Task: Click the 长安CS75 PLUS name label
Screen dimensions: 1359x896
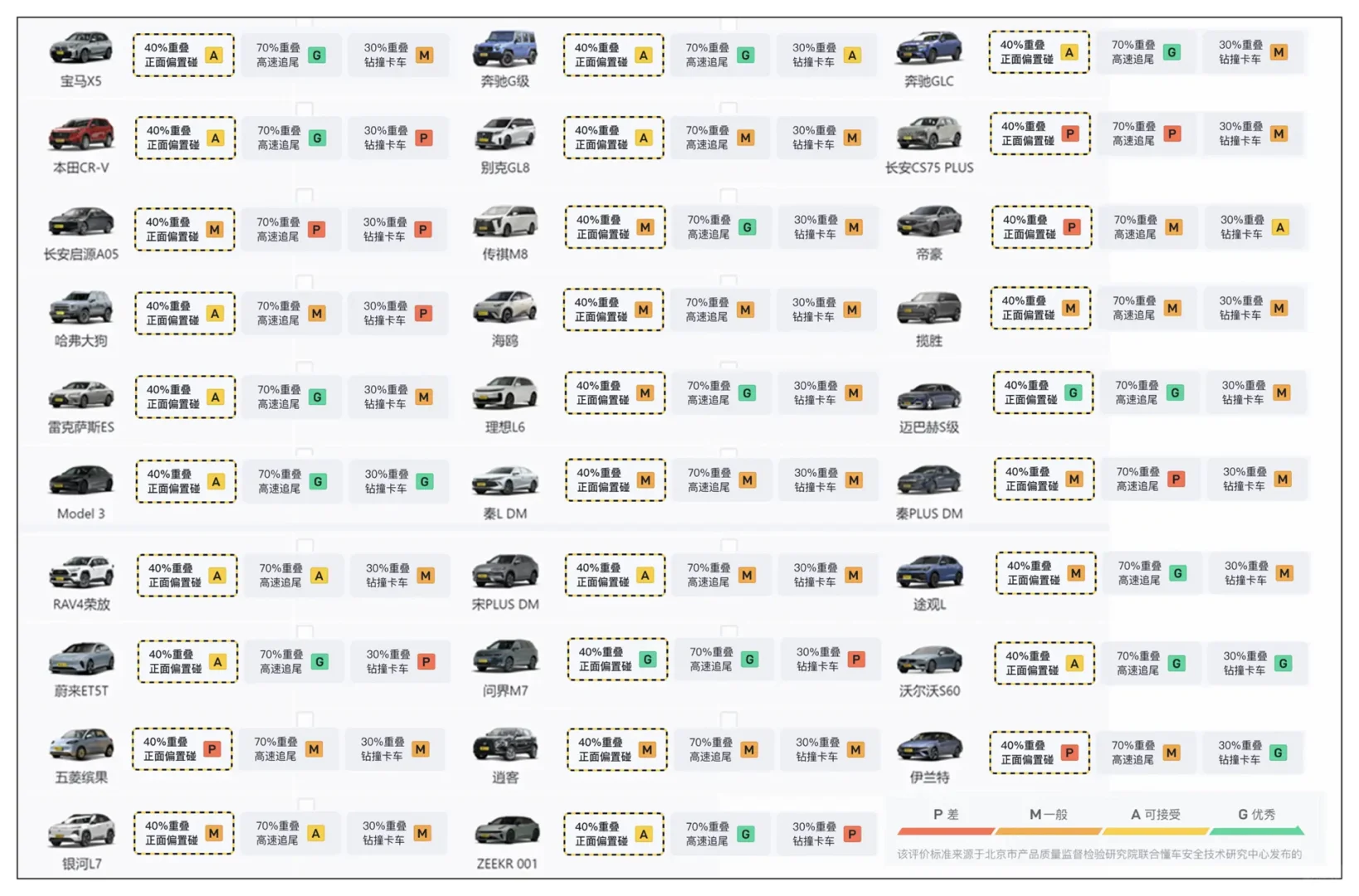Action: click(x=929, y=168)
